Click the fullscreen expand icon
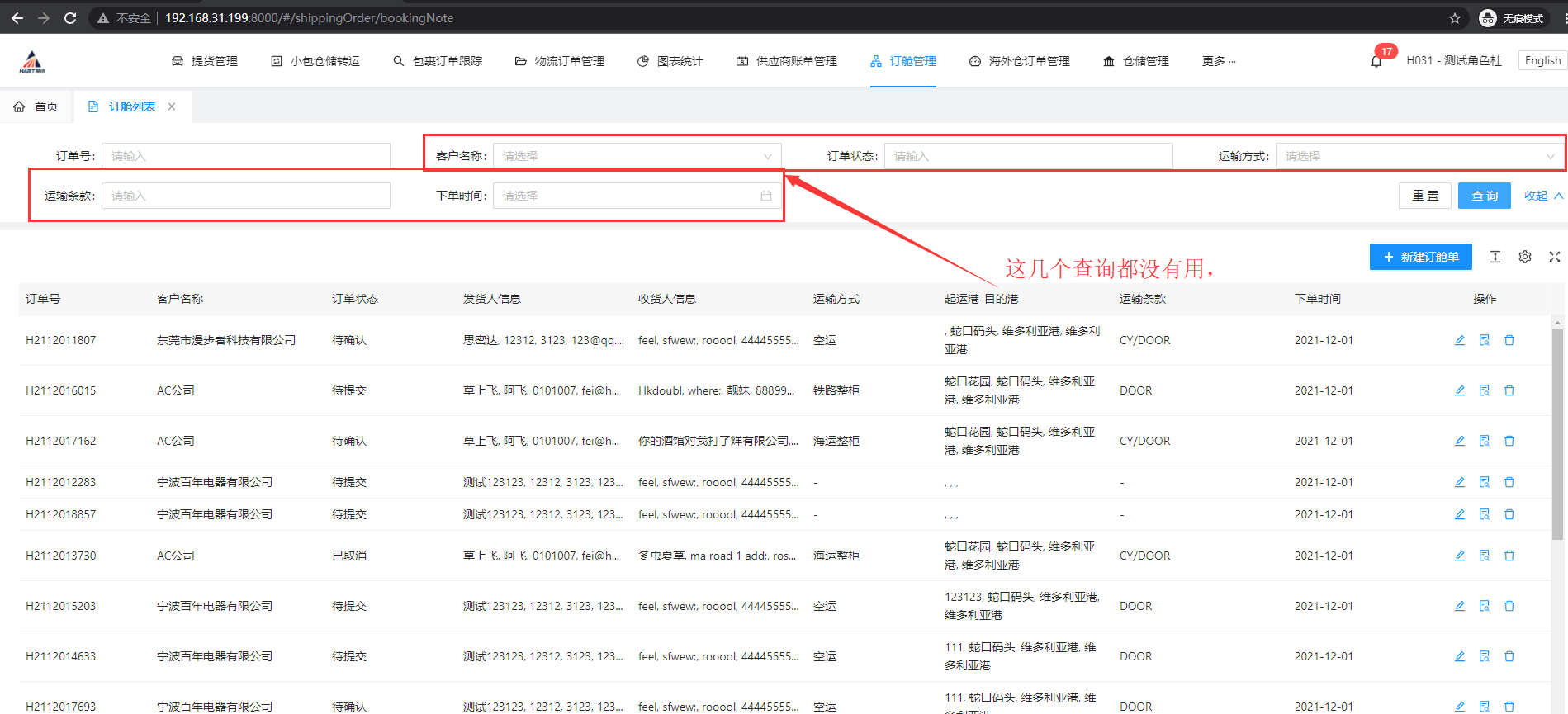The height and width of the screenshot is (714, 1568). point(1555,257)
